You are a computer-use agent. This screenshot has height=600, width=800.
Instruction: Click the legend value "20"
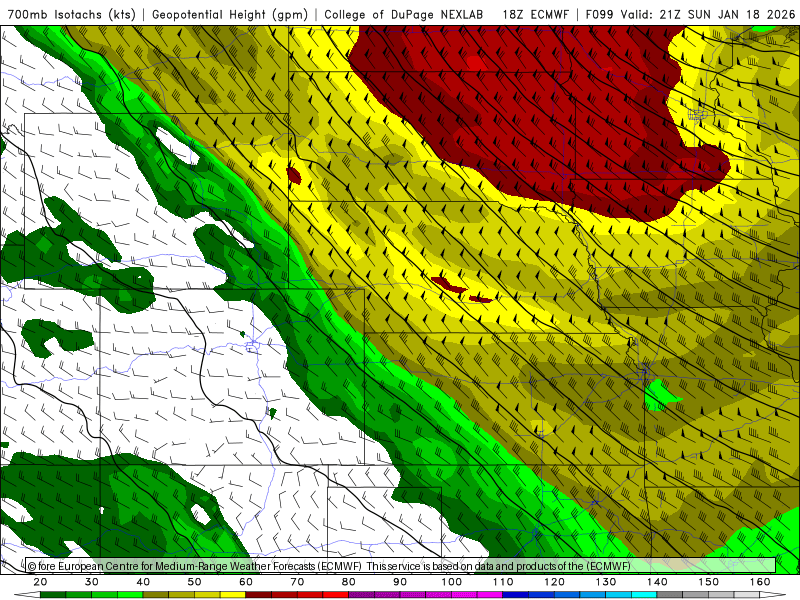tap(40, 582)
